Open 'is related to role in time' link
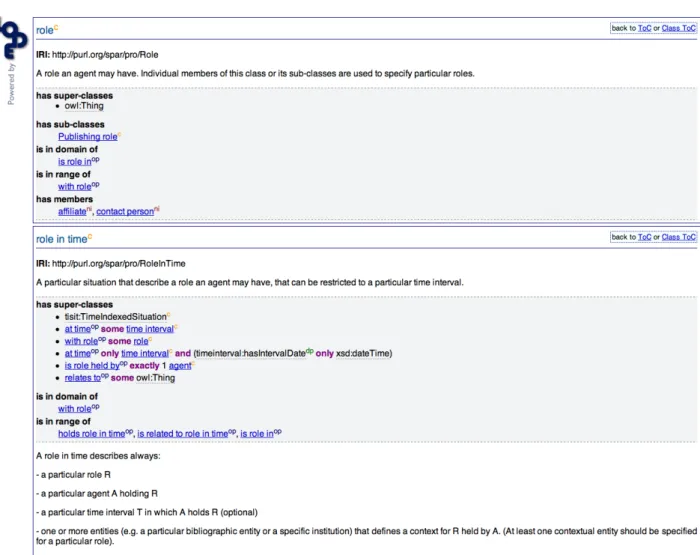 click(183, 434)
